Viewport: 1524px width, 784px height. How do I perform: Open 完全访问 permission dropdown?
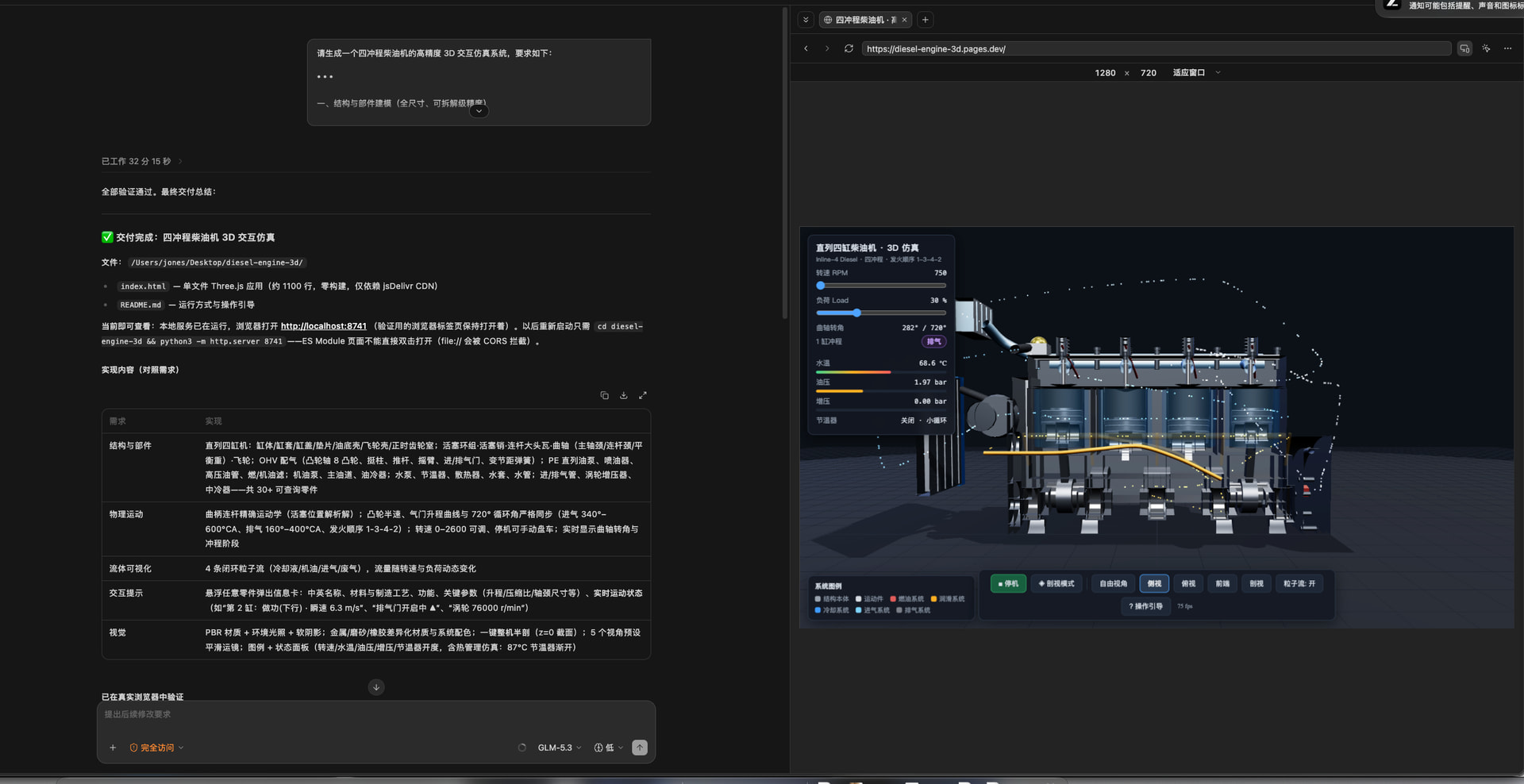156,747
